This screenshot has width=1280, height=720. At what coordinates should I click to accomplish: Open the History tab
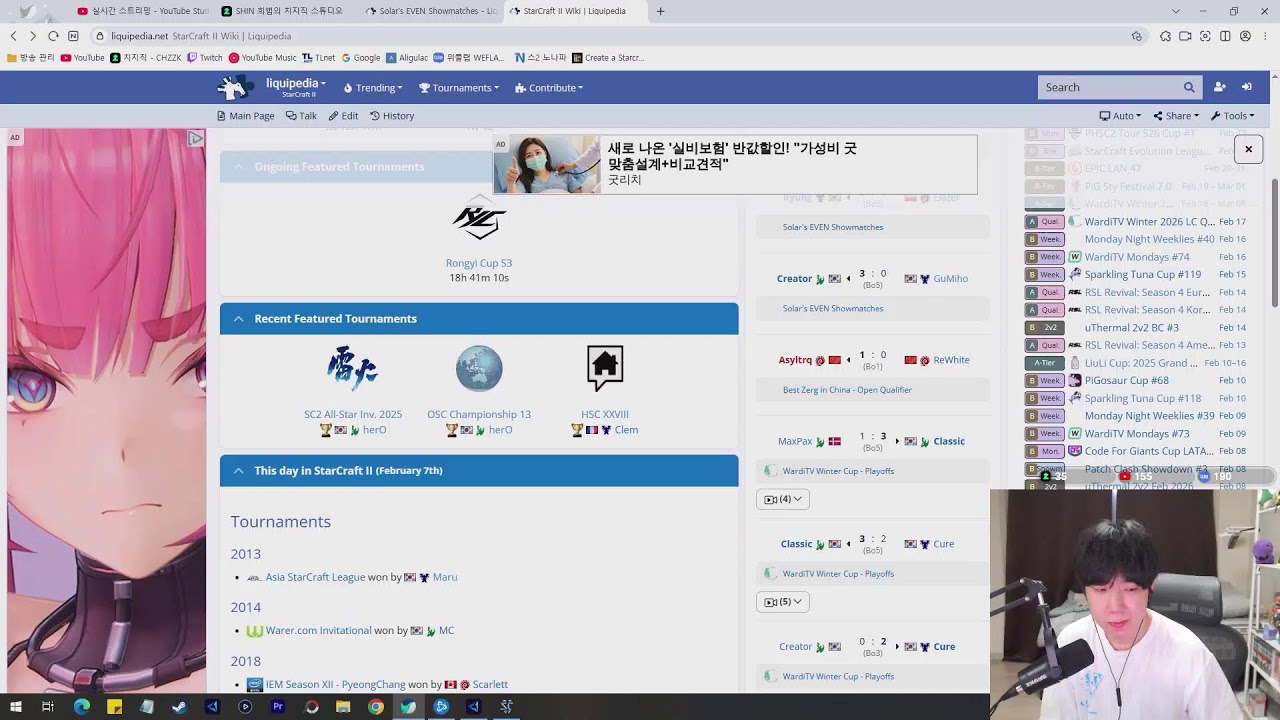pyautogui.click(x=391, y=116)
